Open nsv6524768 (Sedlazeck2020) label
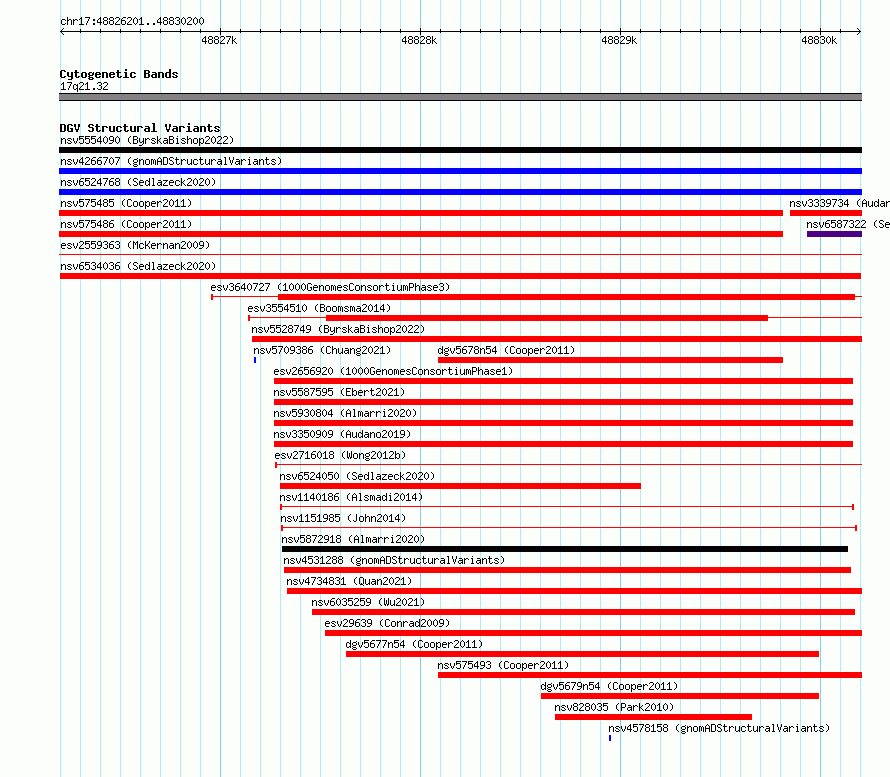Image resolution: width=890 pixels, height=777 pixels. (x=138, y=182)
